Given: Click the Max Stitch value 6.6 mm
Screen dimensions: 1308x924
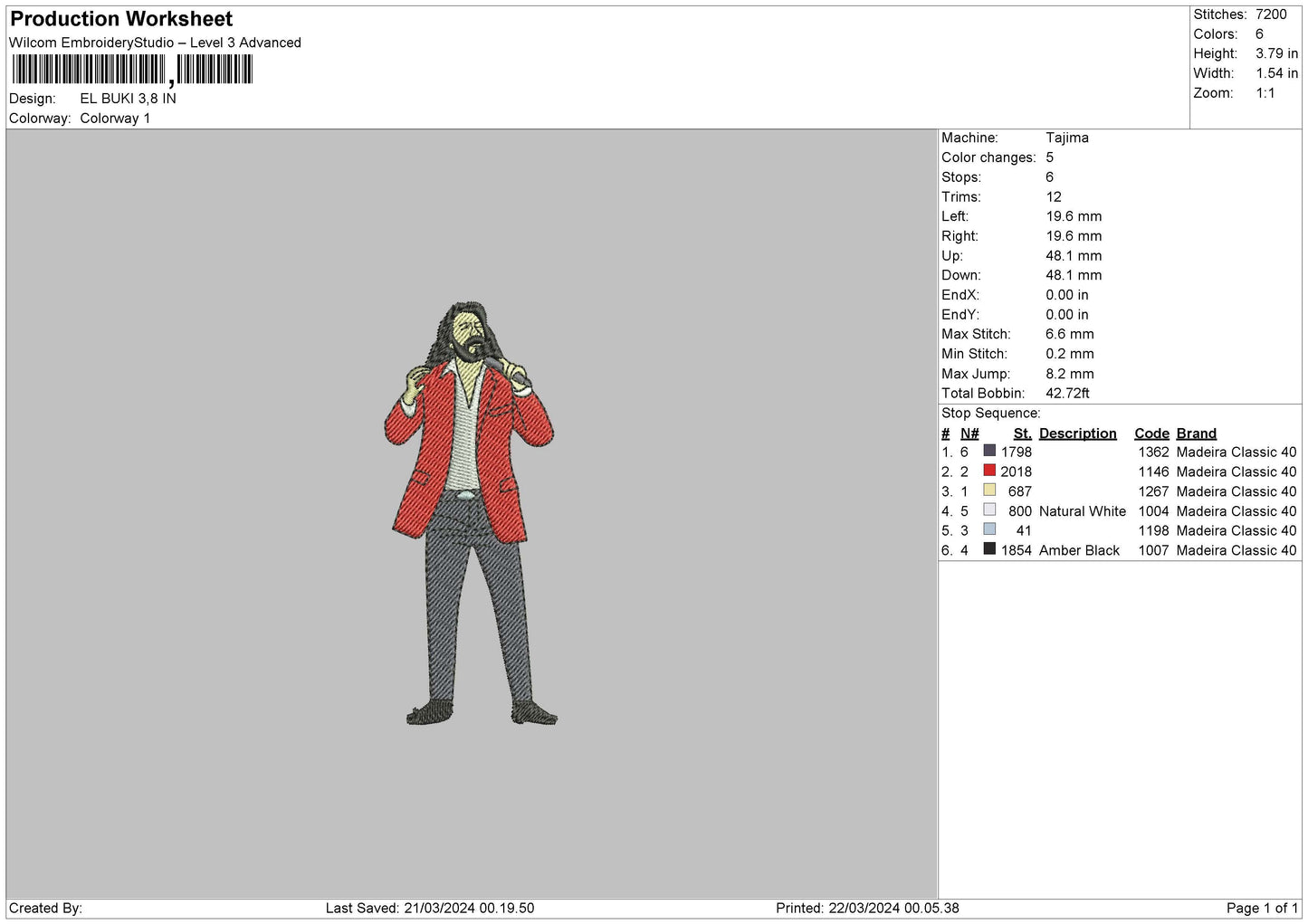Looking at the screenshot, I should pos(1070,334).
